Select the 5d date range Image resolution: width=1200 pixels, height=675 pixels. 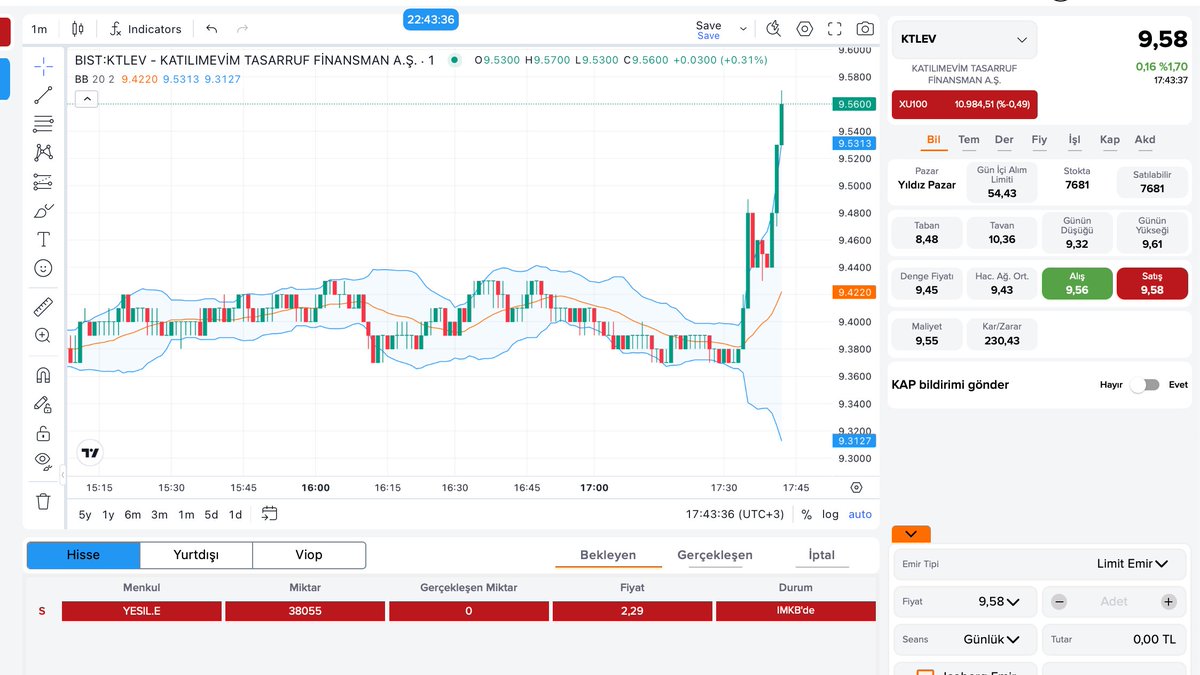211,514
